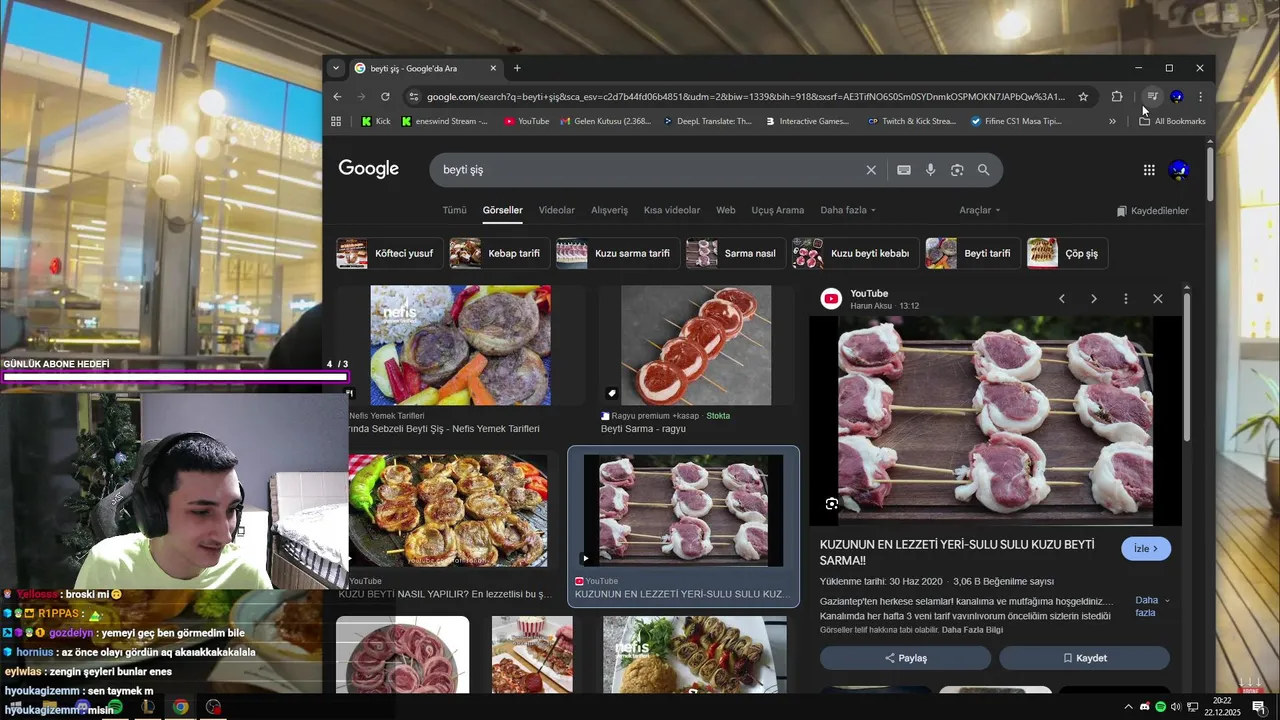Click the Chrome icon in the taskbar

point(180,707)
